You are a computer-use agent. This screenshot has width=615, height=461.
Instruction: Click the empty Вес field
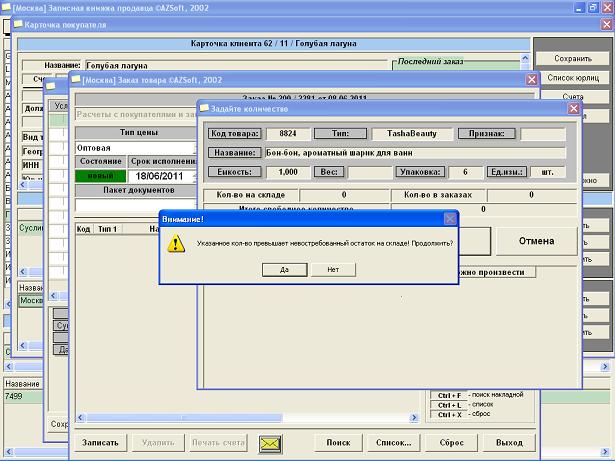[x=369, y=172]
